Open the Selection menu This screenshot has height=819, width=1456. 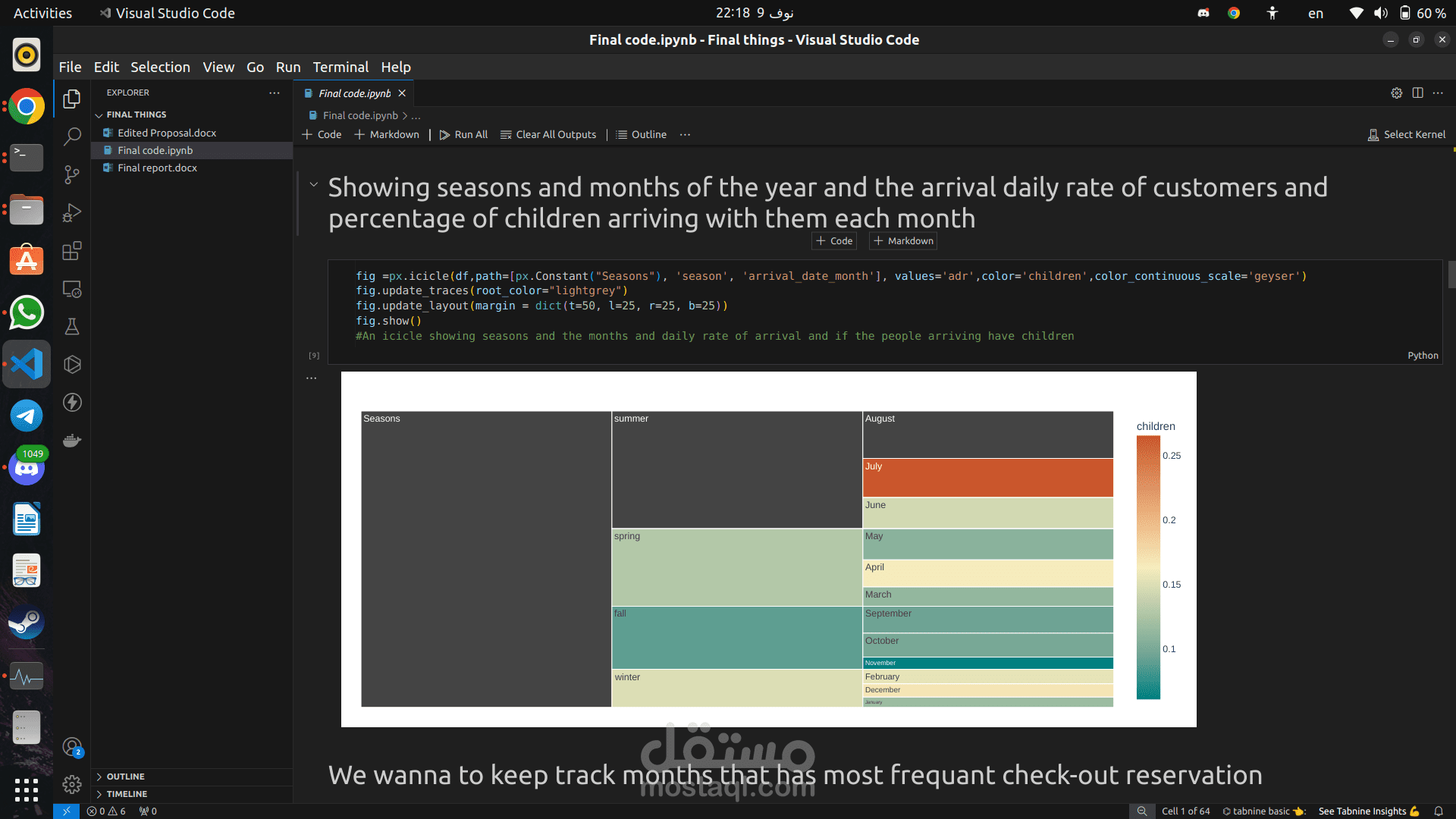pyautogui.click(x=160, y=67)
